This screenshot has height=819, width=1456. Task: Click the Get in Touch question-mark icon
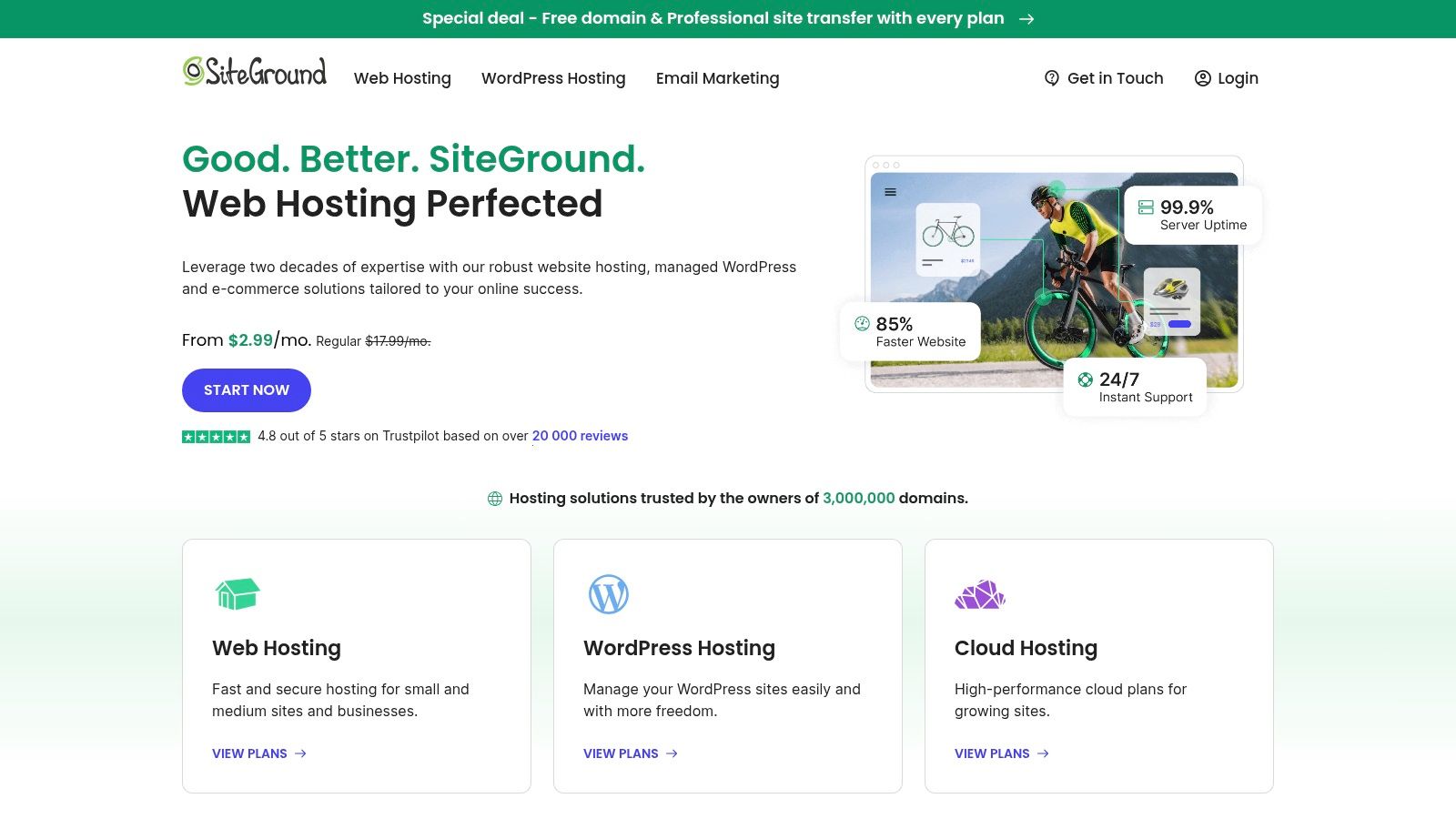click(x=1052, y=78)
